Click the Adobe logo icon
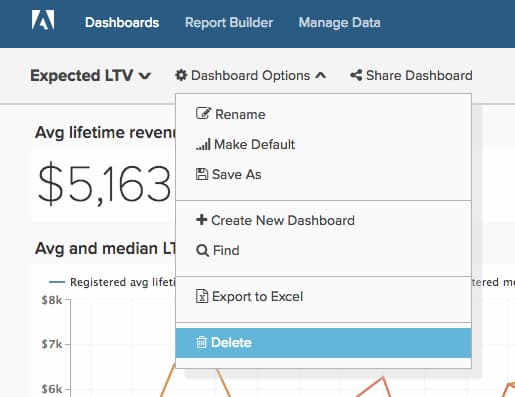This screenshot has height=397, width=515. 43,20
